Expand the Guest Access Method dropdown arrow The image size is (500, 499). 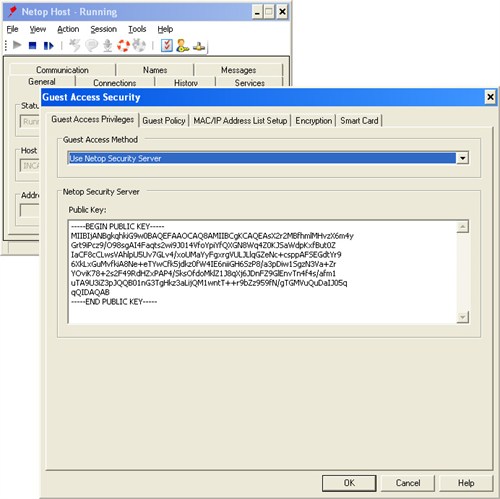click(462, 158)
